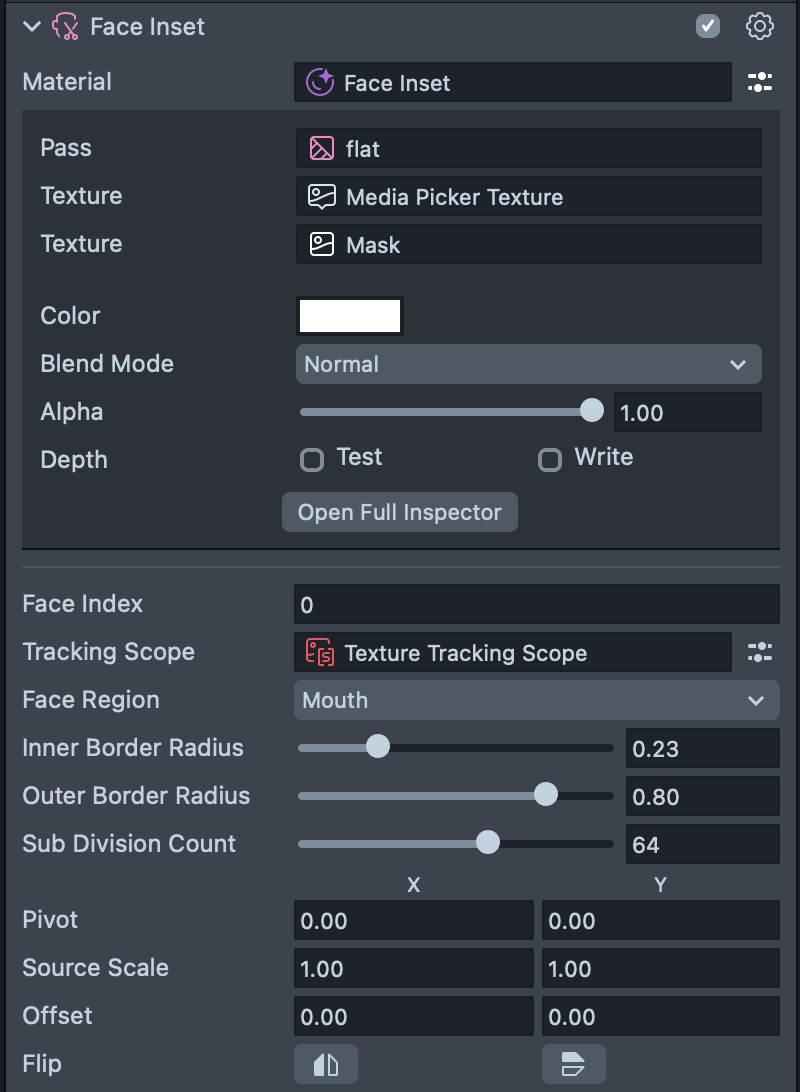Click the flat pass icon

321,149
